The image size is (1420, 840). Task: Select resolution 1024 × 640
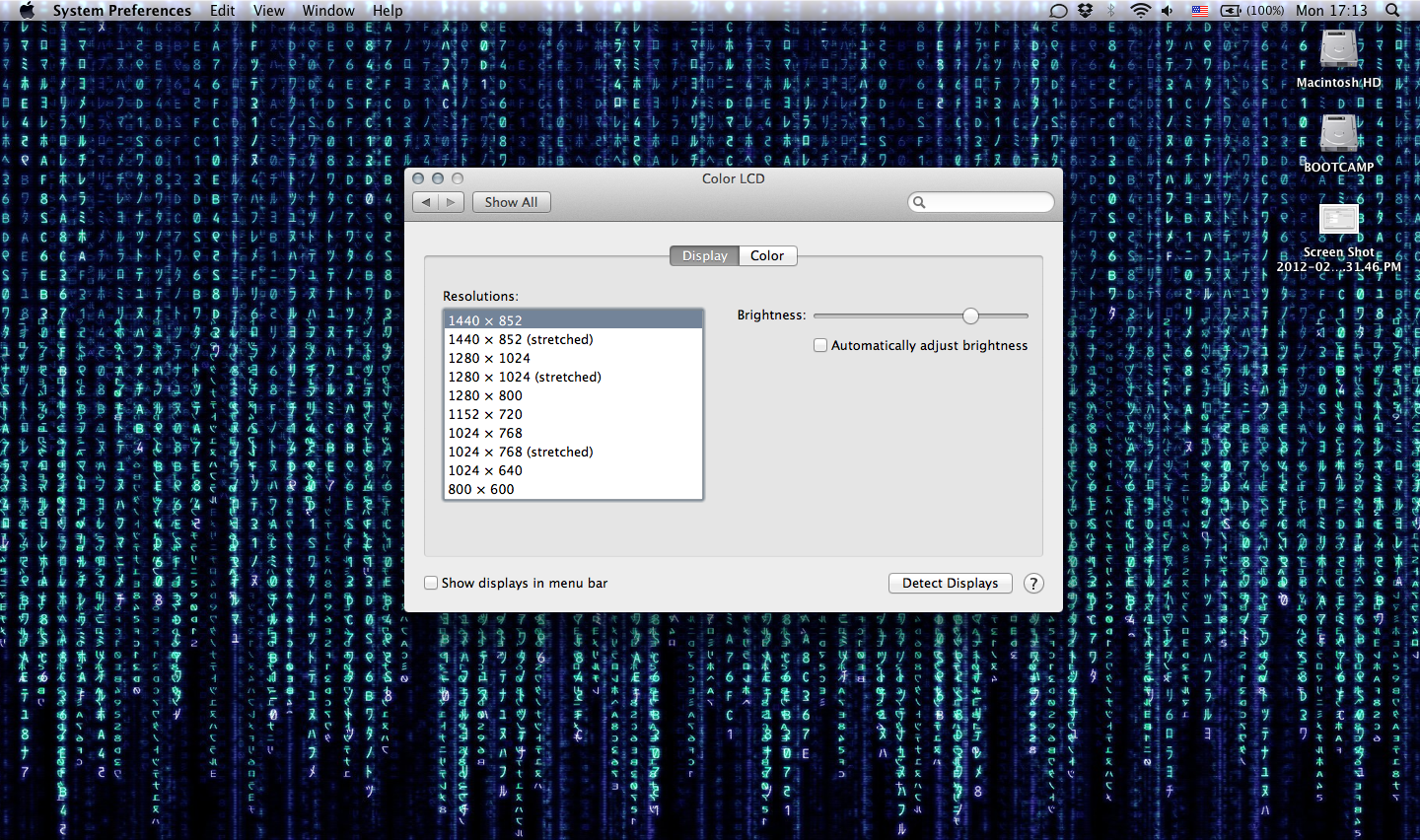pyautogui.click(x=573, y=470)
